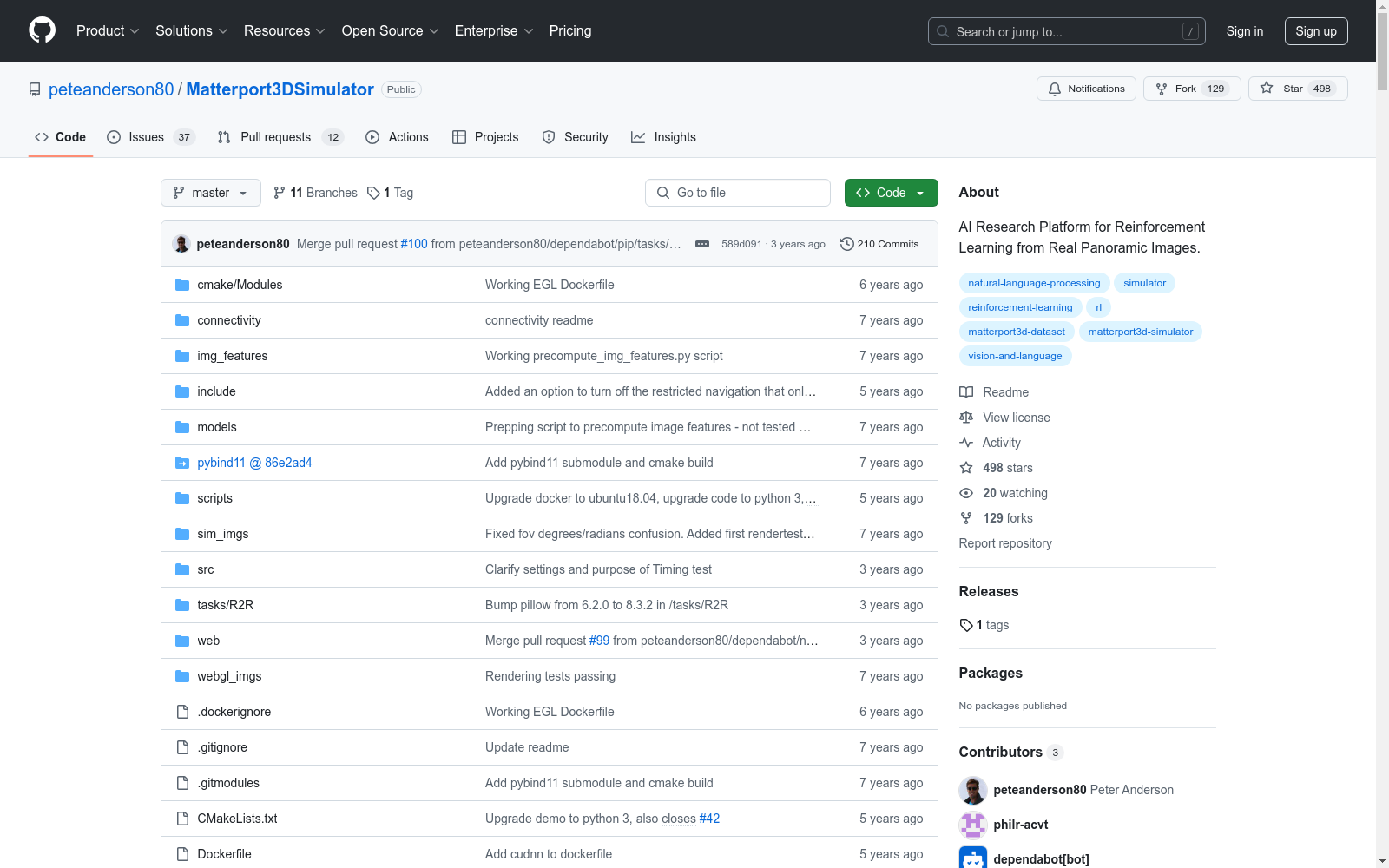Screen dimensions: 1389x868
Task: Click the scripts folder icon
Action: point(182,498)
